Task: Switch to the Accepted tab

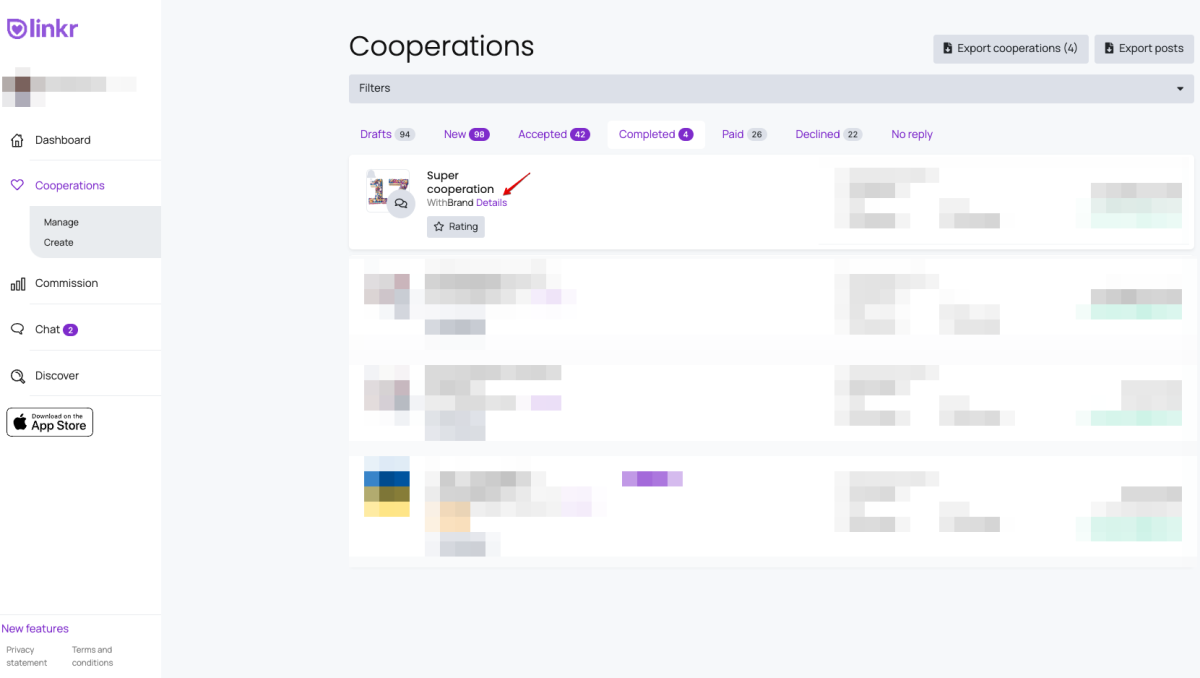Action: (553, 134)
